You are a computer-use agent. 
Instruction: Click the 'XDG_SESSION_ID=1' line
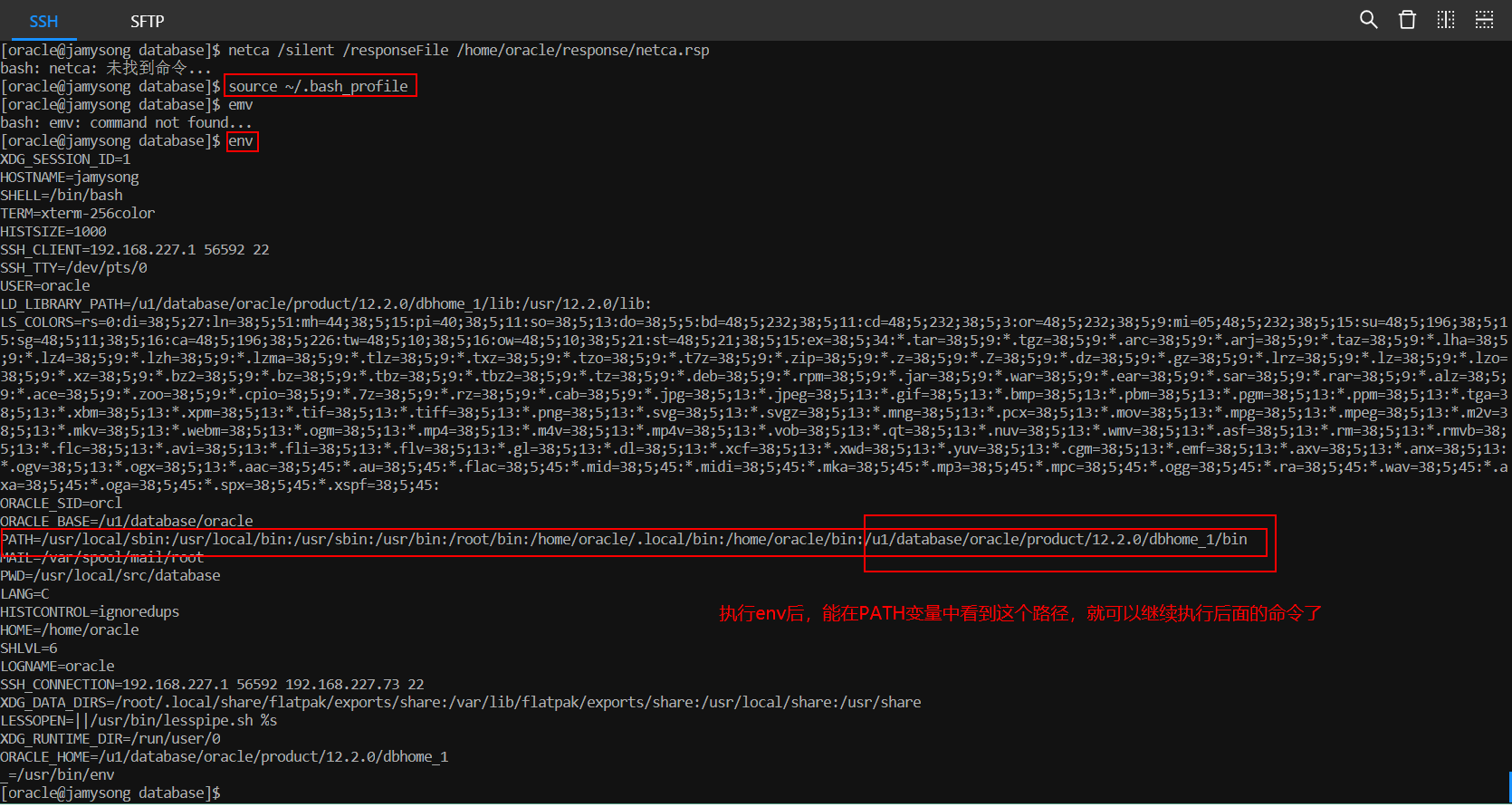(65, 159)
